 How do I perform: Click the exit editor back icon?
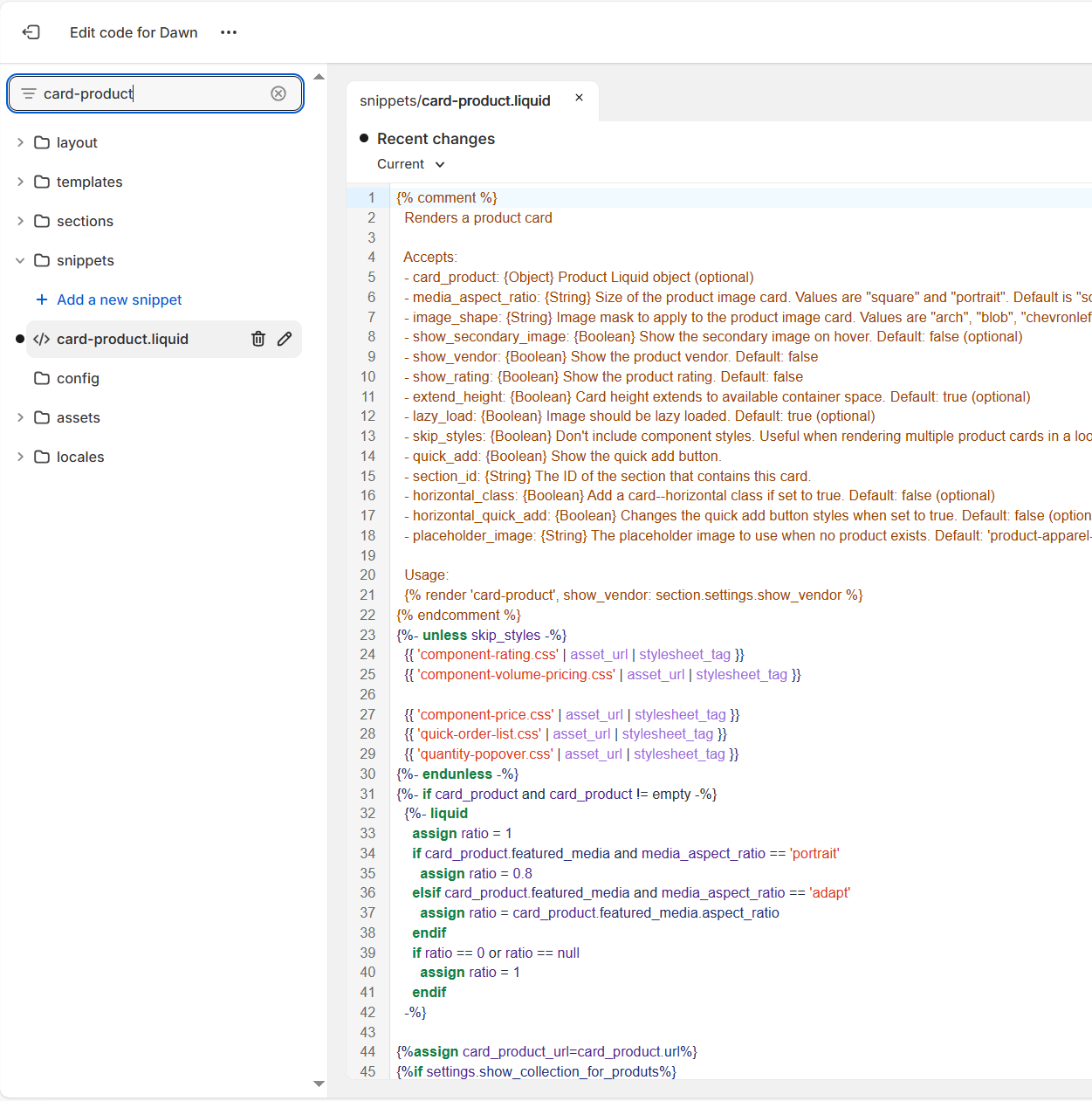31,32
